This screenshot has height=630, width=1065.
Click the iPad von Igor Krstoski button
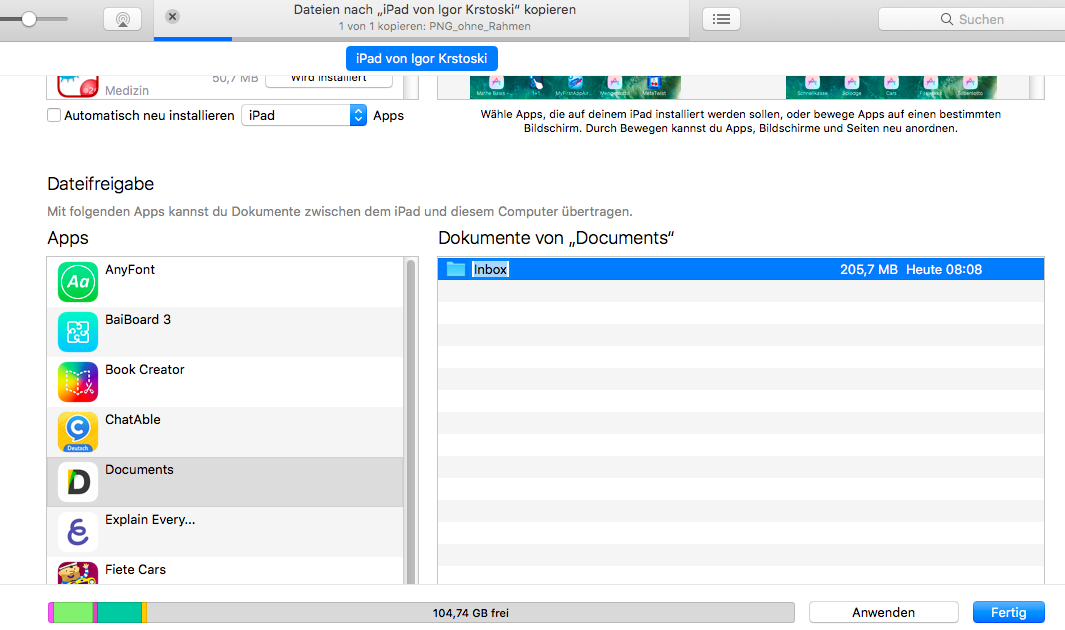click(422, 58)
